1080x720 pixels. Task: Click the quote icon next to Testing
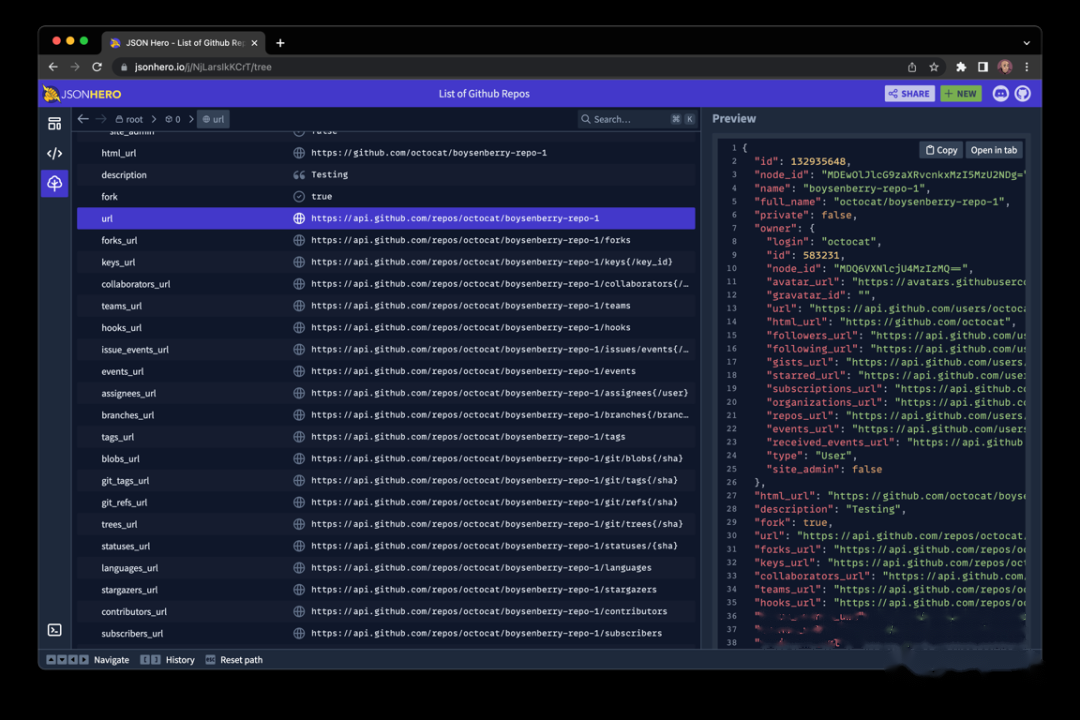pos(299,175)
